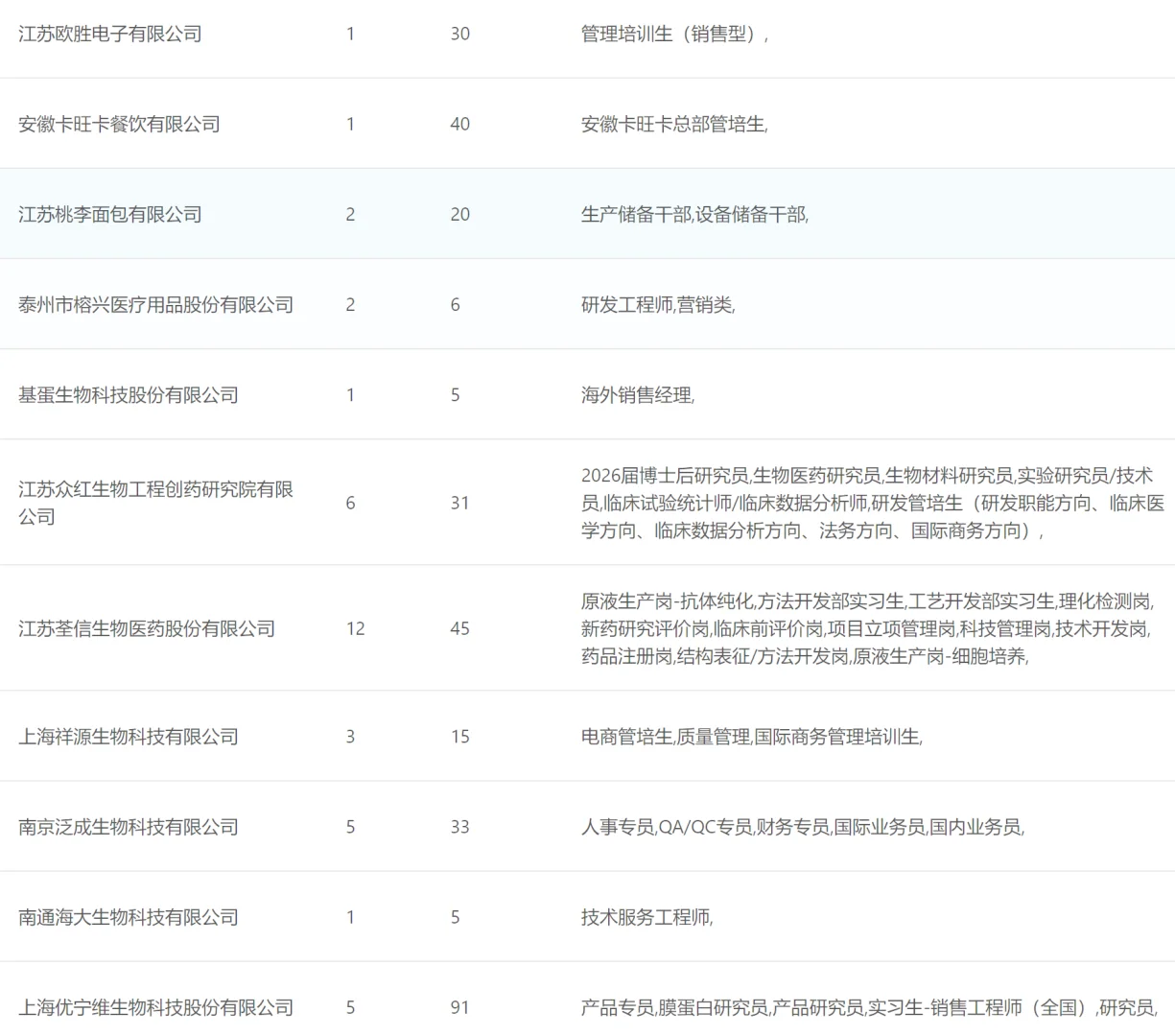The image size is (1175, 1036).
Task: Click 江苏桃李面包有限公司 company cell
Action: pyautogui.click(x=110, y=214)
